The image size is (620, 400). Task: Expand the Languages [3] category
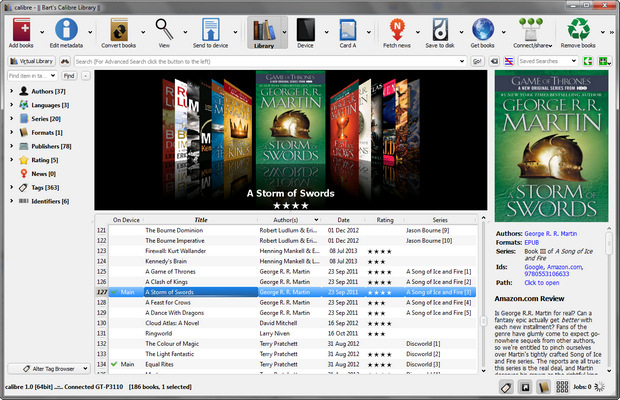click(11, 105)
